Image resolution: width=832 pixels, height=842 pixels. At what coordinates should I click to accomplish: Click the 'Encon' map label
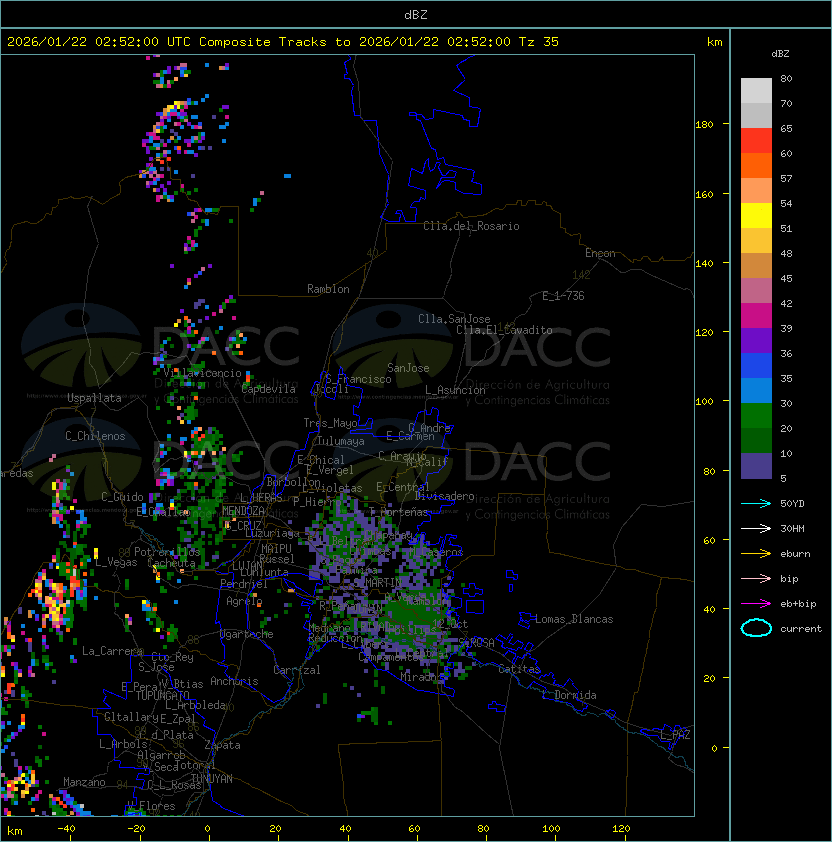pyautogui.click(x=600, y=253)
